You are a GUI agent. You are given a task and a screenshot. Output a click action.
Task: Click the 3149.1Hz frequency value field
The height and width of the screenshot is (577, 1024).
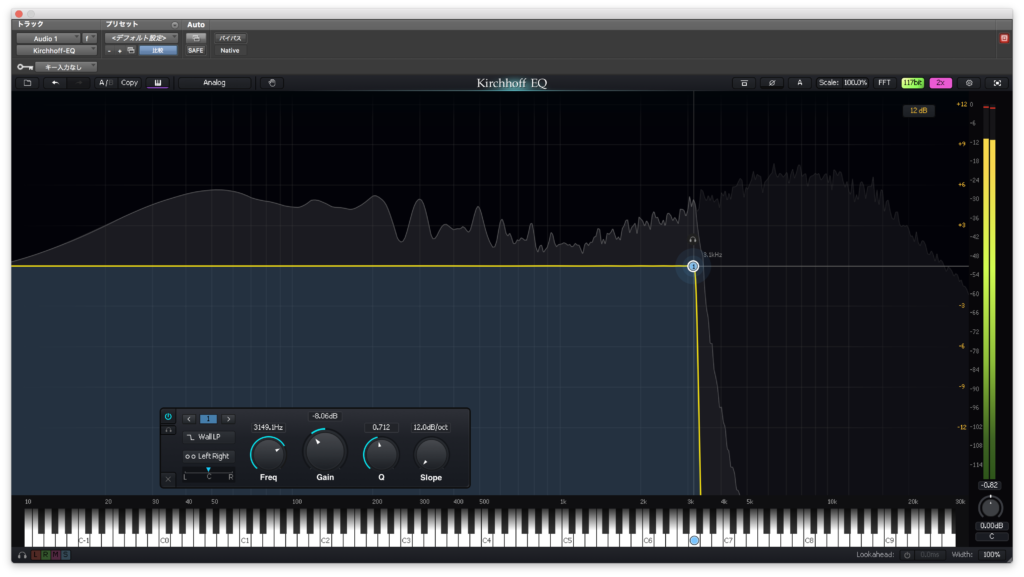268,428
